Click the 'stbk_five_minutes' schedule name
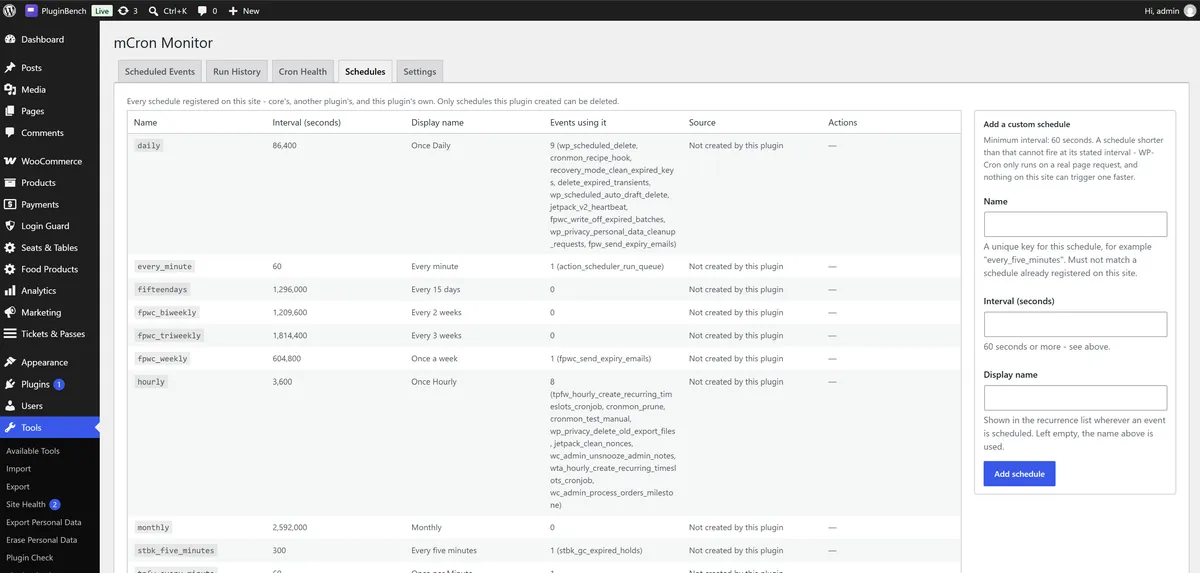This screenshot has height=573, width=1200. 176,551
